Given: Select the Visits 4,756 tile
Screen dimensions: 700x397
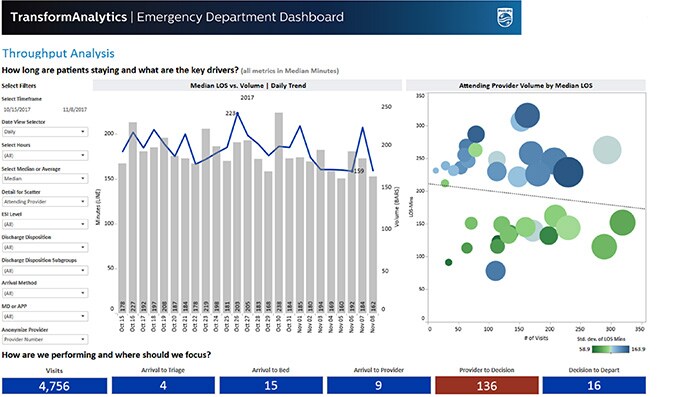Looking at the screenshot, I should point(54,386).
